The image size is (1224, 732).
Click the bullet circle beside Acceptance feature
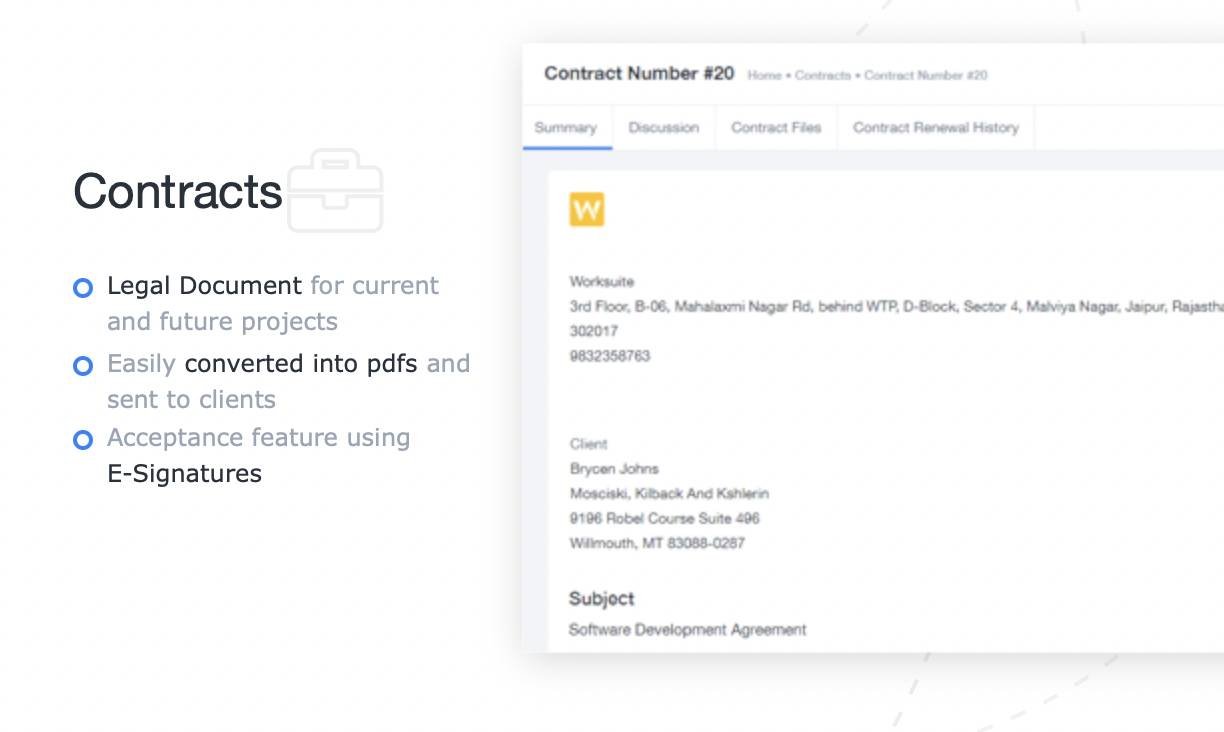click(x=83, y=440)
